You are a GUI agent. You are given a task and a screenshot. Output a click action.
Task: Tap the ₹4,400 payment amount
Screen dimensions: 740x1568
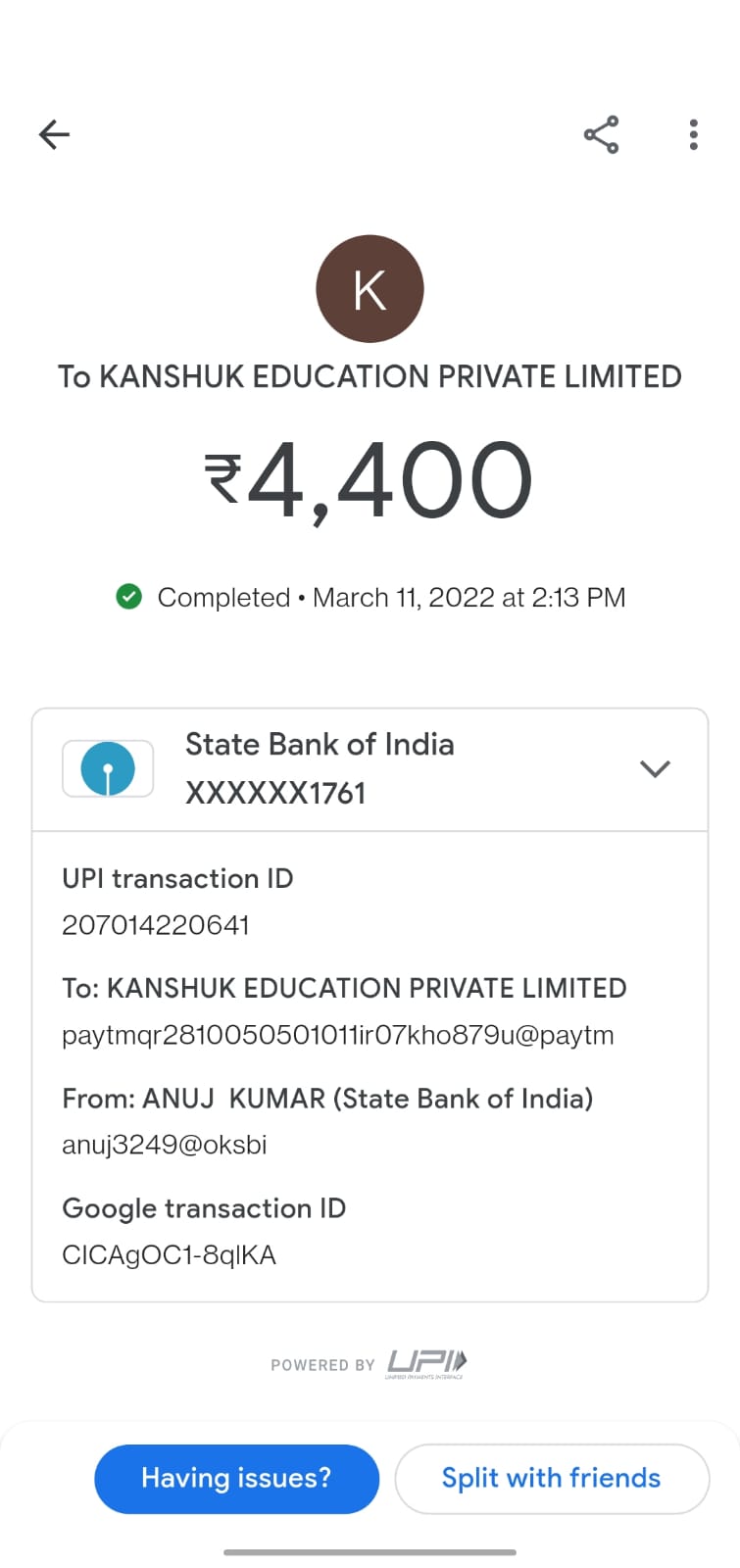[x=370, y=480]
